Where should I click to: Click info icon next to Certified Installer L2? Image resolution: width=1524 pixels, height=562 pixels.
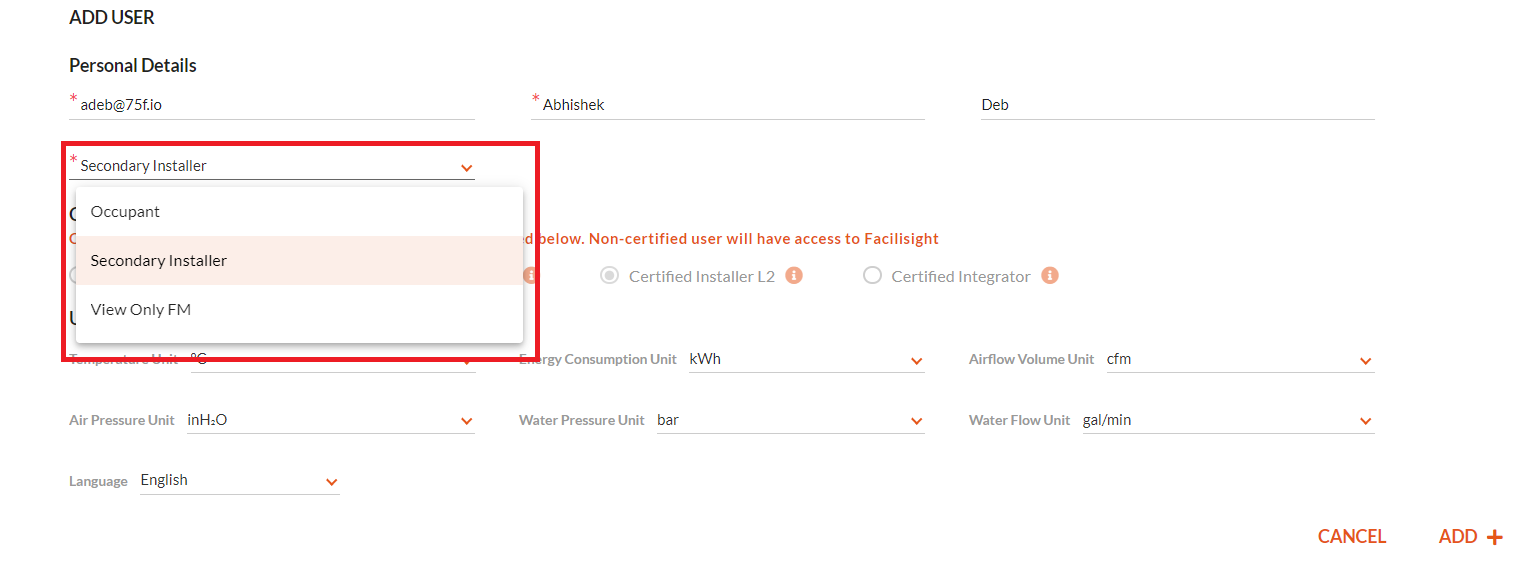point(794,275)
